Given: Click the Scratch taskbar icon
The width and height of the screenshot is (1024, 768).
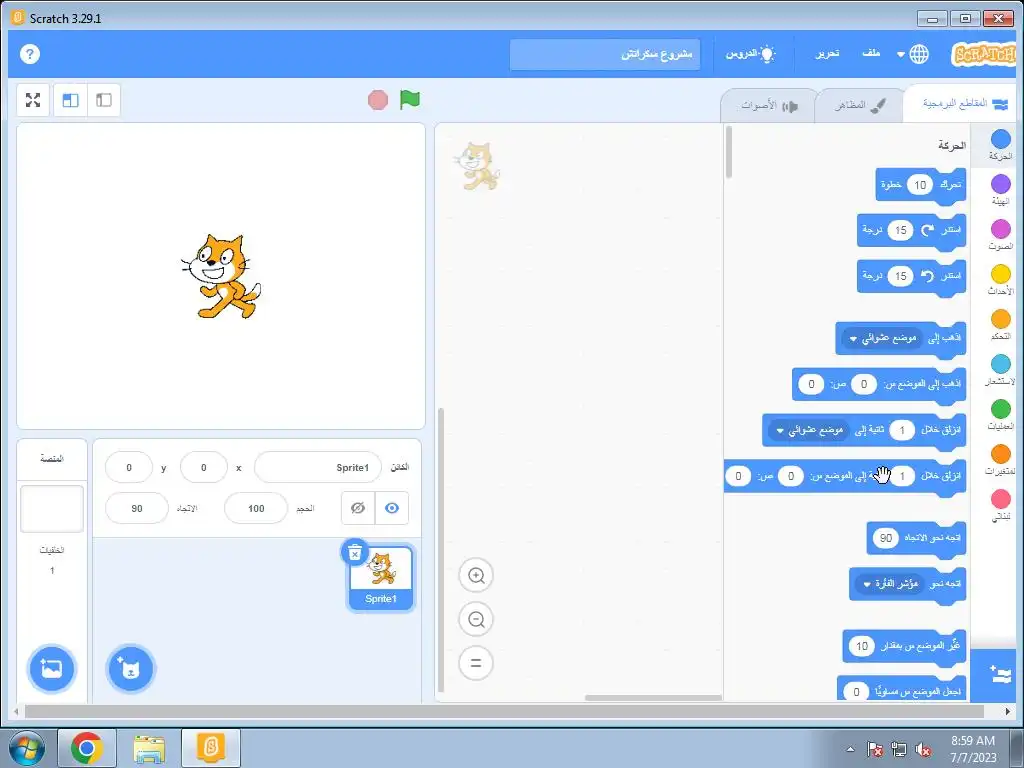Looking at the screenshot, I should coord(211,748).
